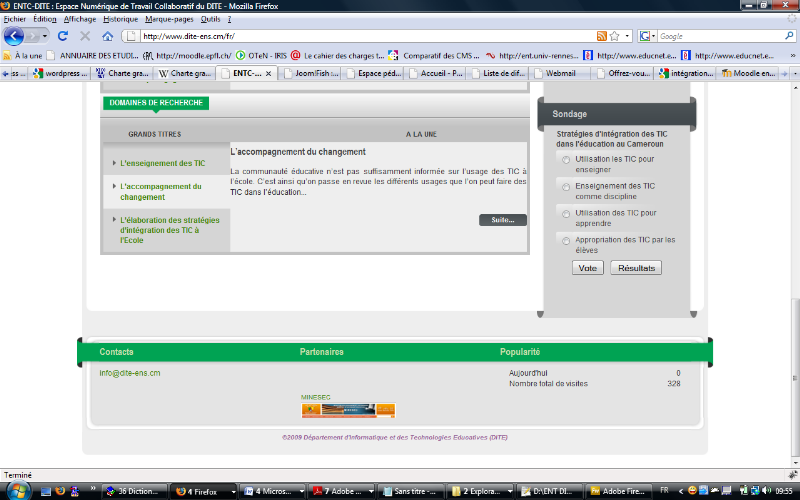Expand the '2 Explora...' taskbar group
The image size is (800, 500).
point(510,491)
